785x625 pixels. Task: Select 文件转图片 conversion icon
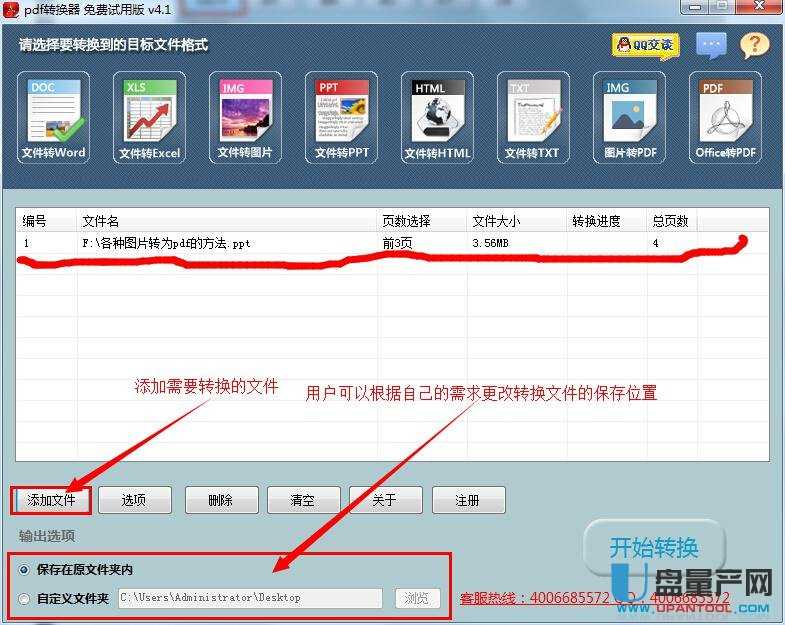[245, 117]
